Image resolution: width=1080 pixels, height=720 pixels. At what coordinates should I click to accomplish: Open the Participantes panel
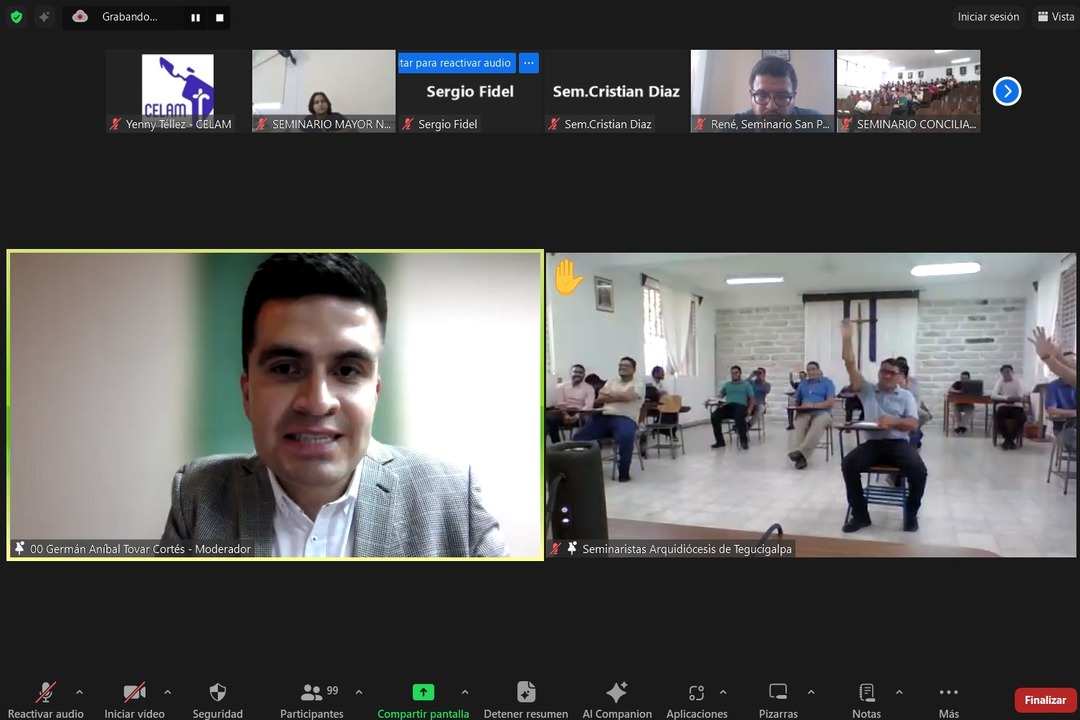tap(312, 693)
